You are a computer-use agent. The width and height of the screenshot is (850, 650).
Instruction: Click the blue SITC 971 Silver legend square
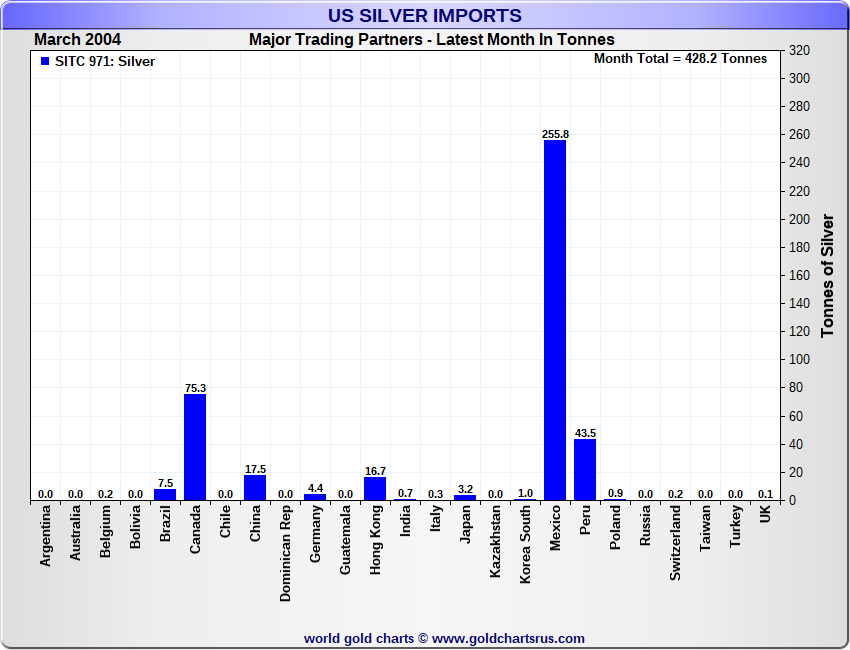coord(45,61)
